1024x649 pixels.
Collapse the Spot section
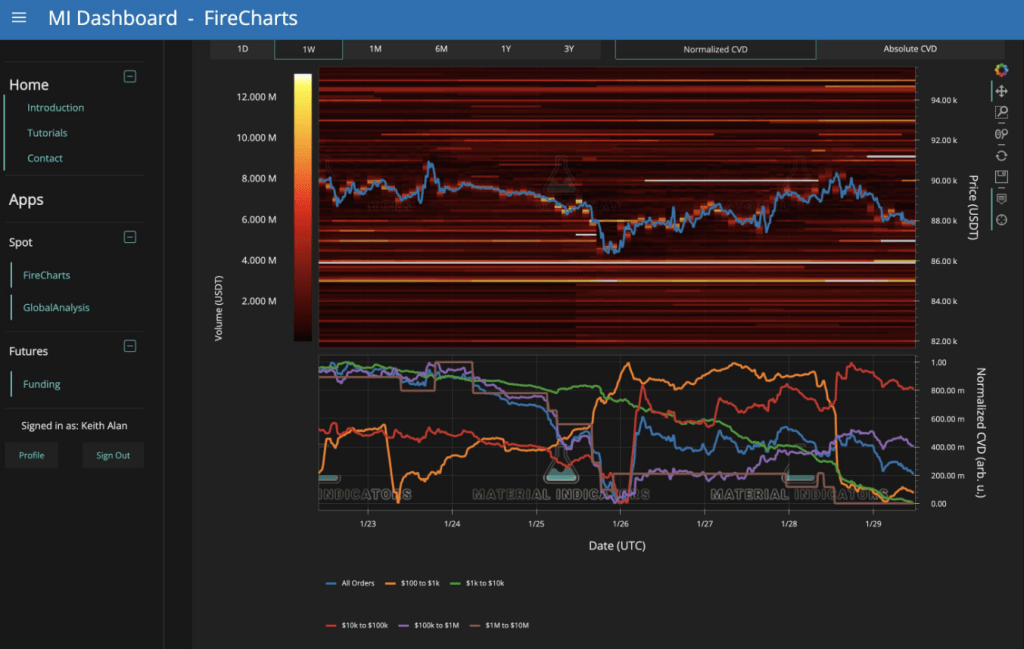(x=129, y=237)
